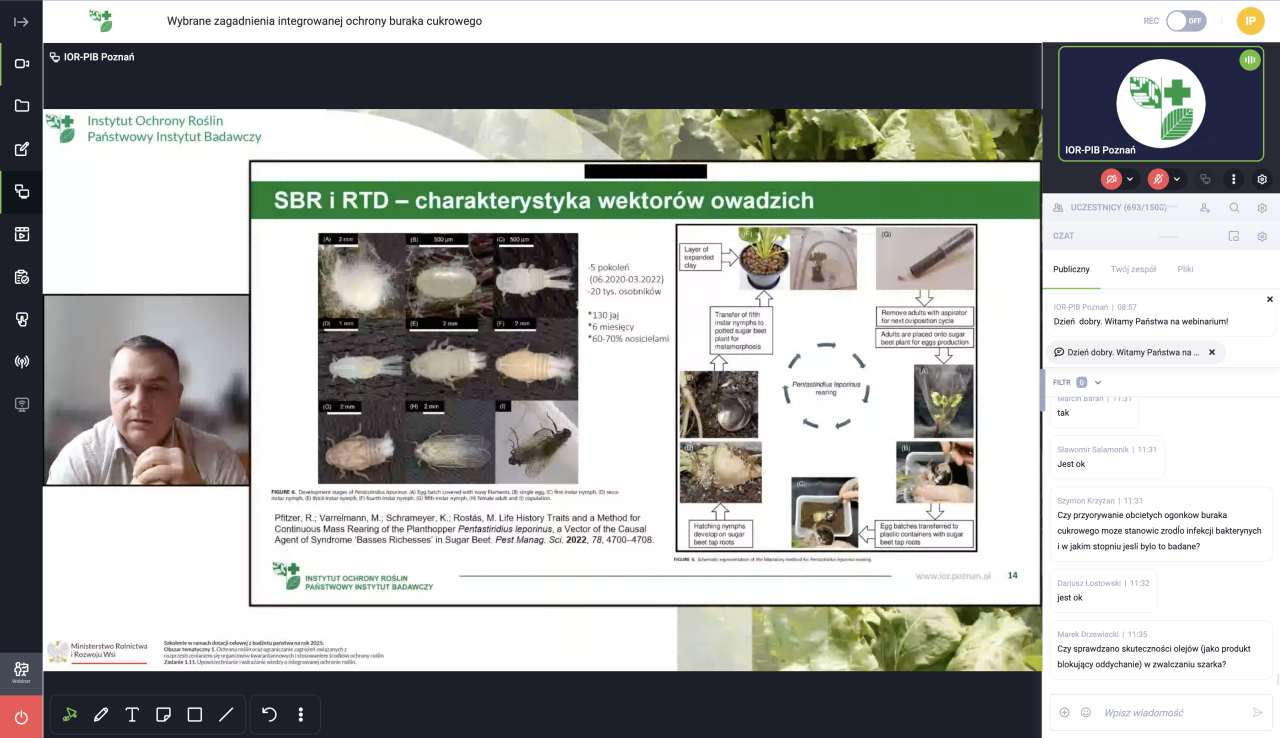Expand the FILTR chat filter dropdown
The width and height of the screenshot is (1280, 738).
pos(1097,382)
